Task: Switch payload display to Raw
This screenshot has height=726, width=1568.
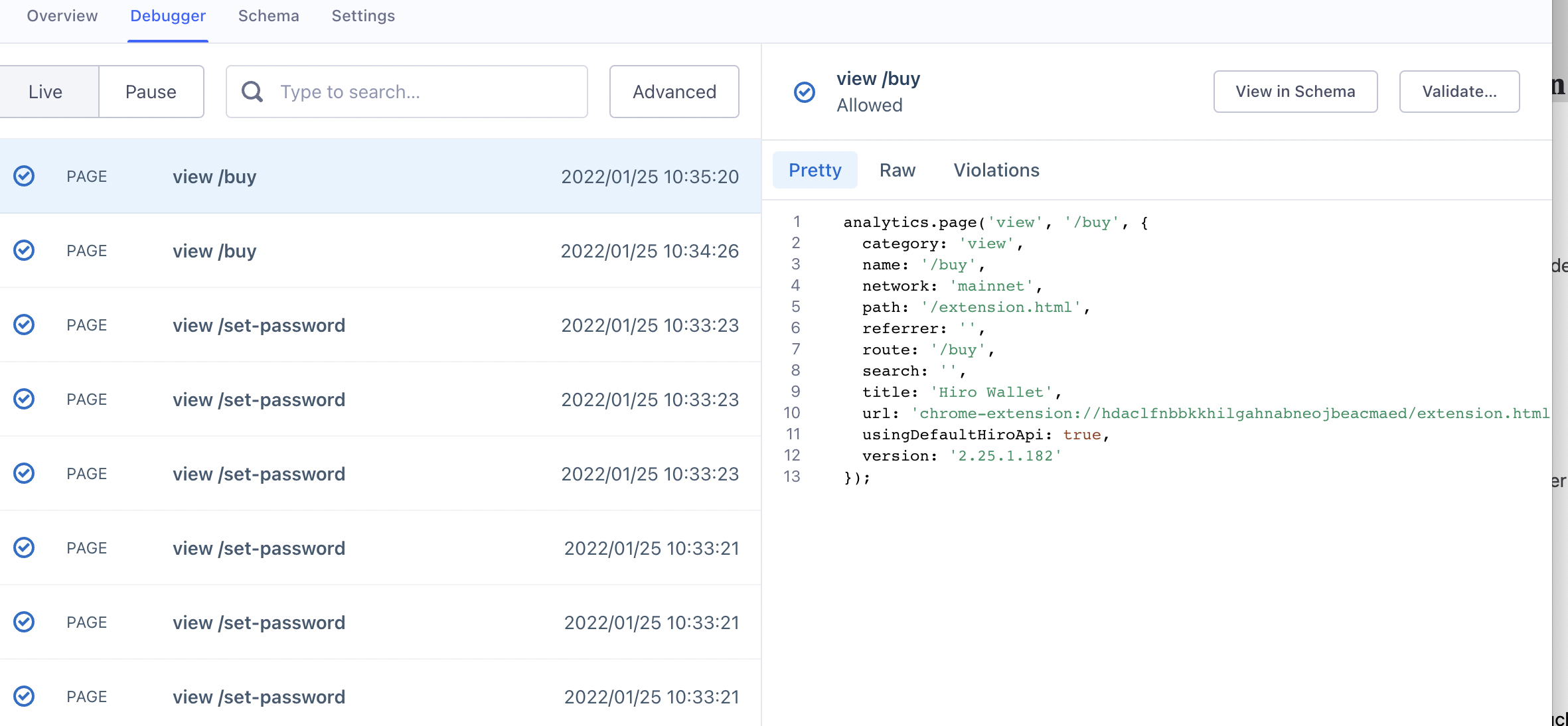Action: 898,170
